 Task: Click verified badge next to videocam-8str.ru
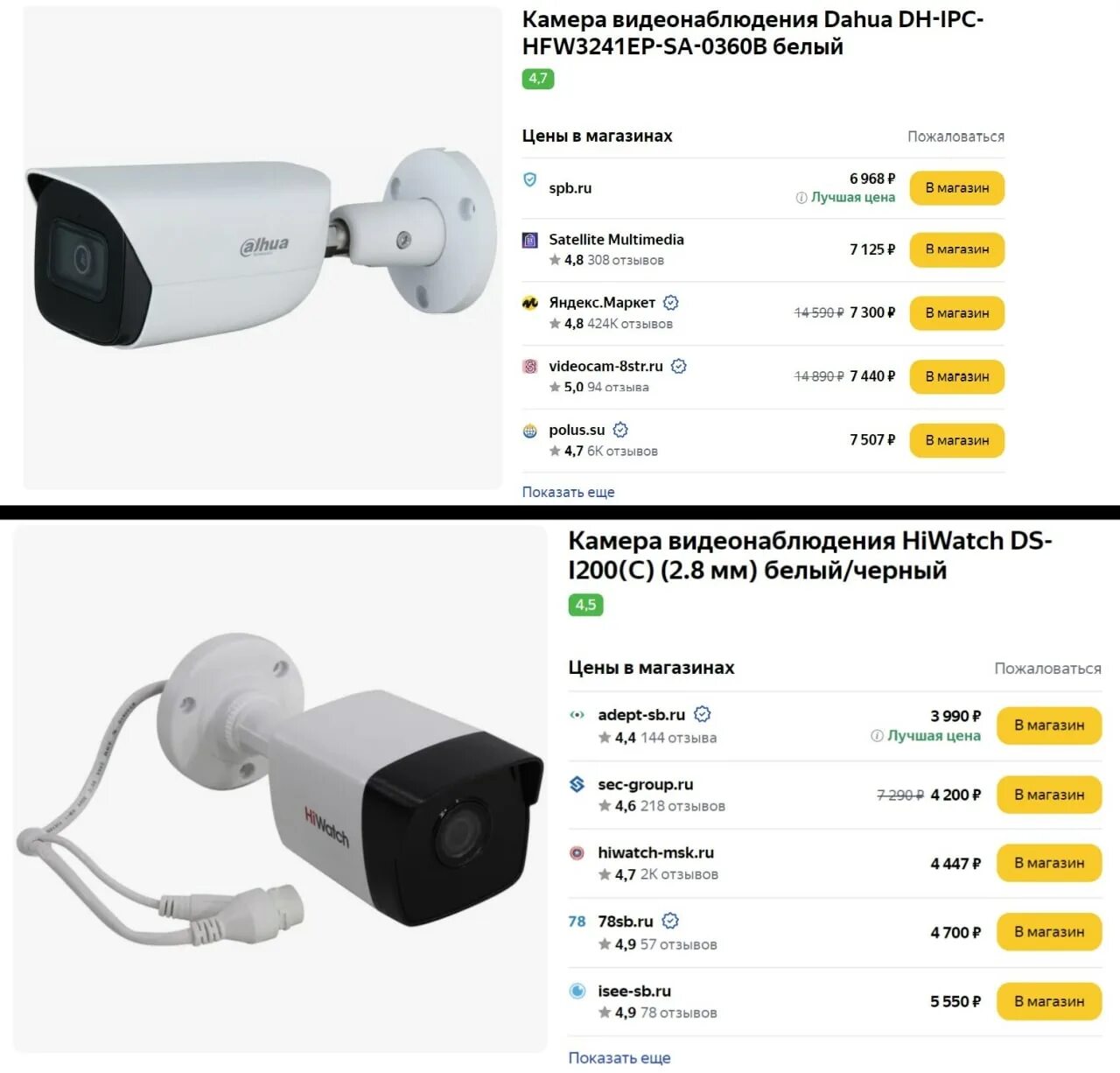tap(678, 367)
